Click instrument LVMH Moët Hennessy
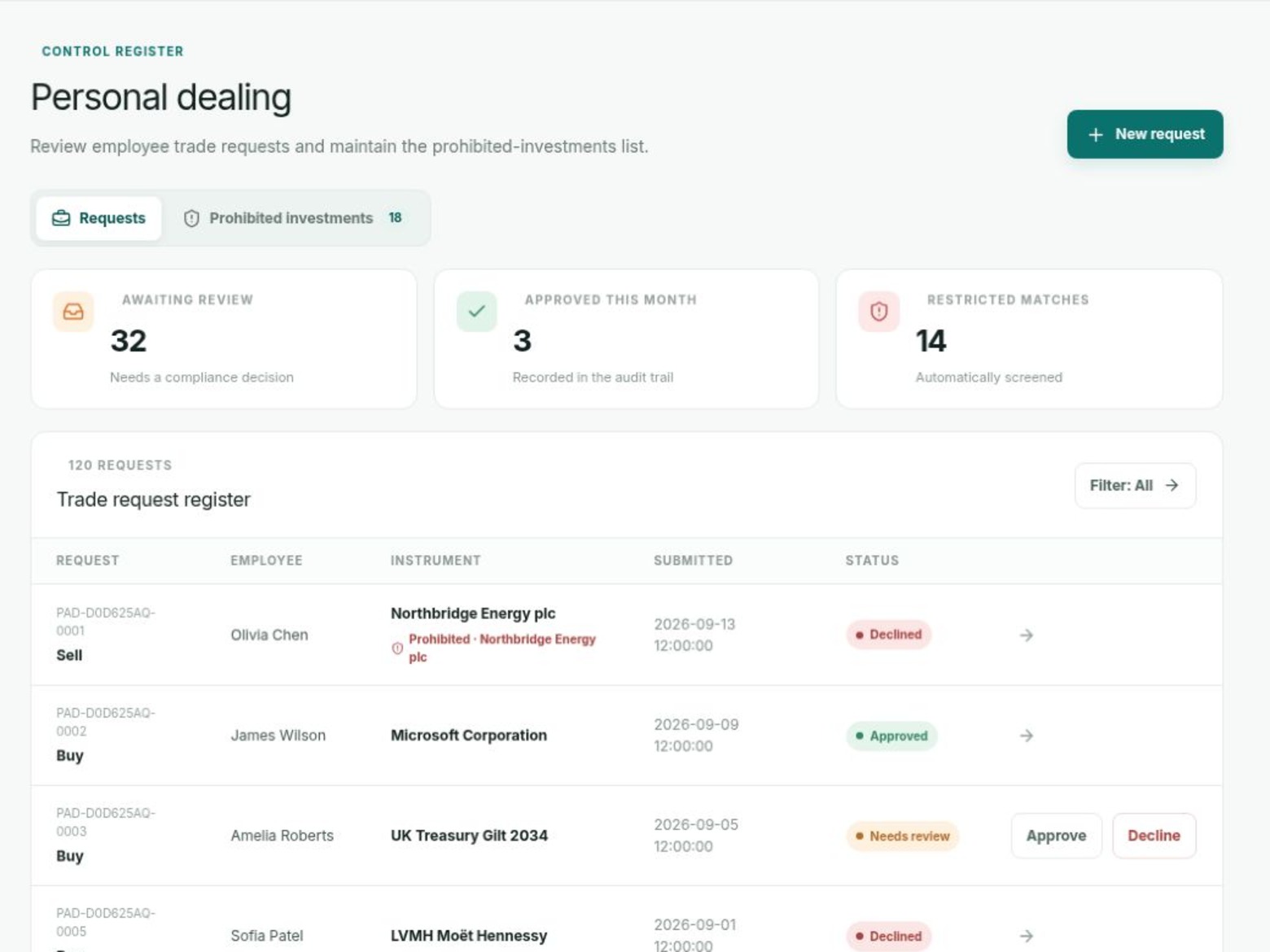 (x=469, y=936)
